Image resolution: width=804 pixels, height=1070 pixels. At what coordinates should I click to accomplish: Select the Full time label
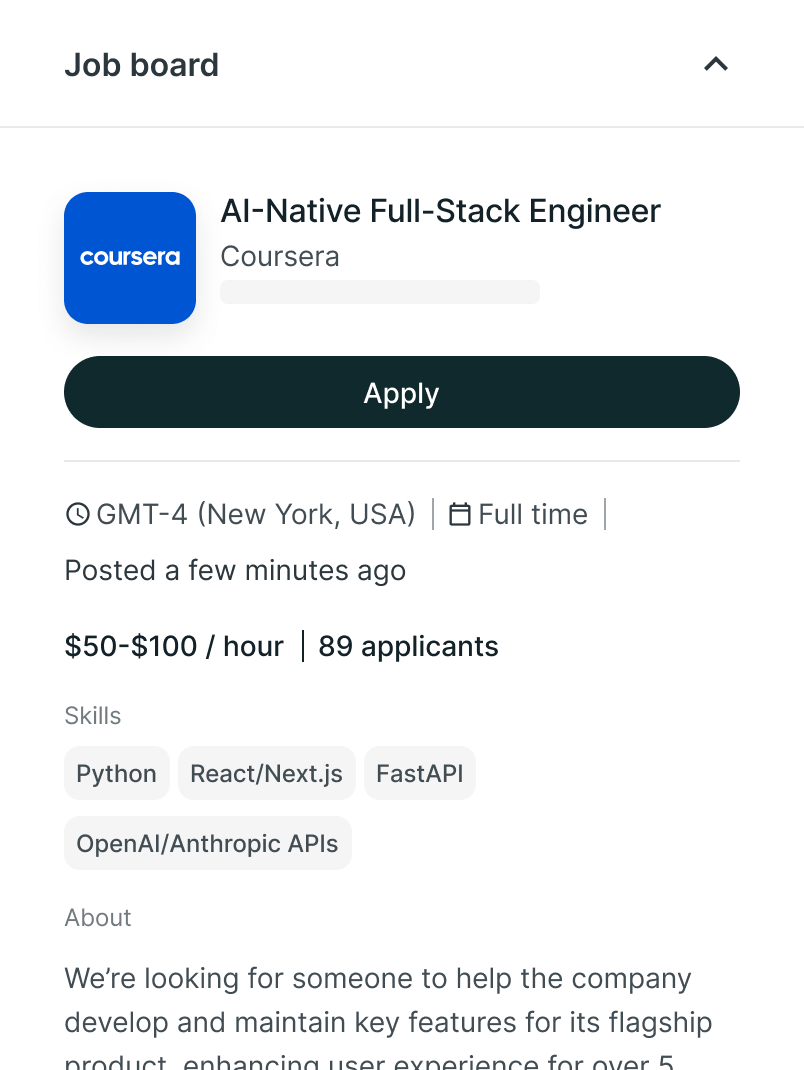pyautogui.click(x=532, y=515)
